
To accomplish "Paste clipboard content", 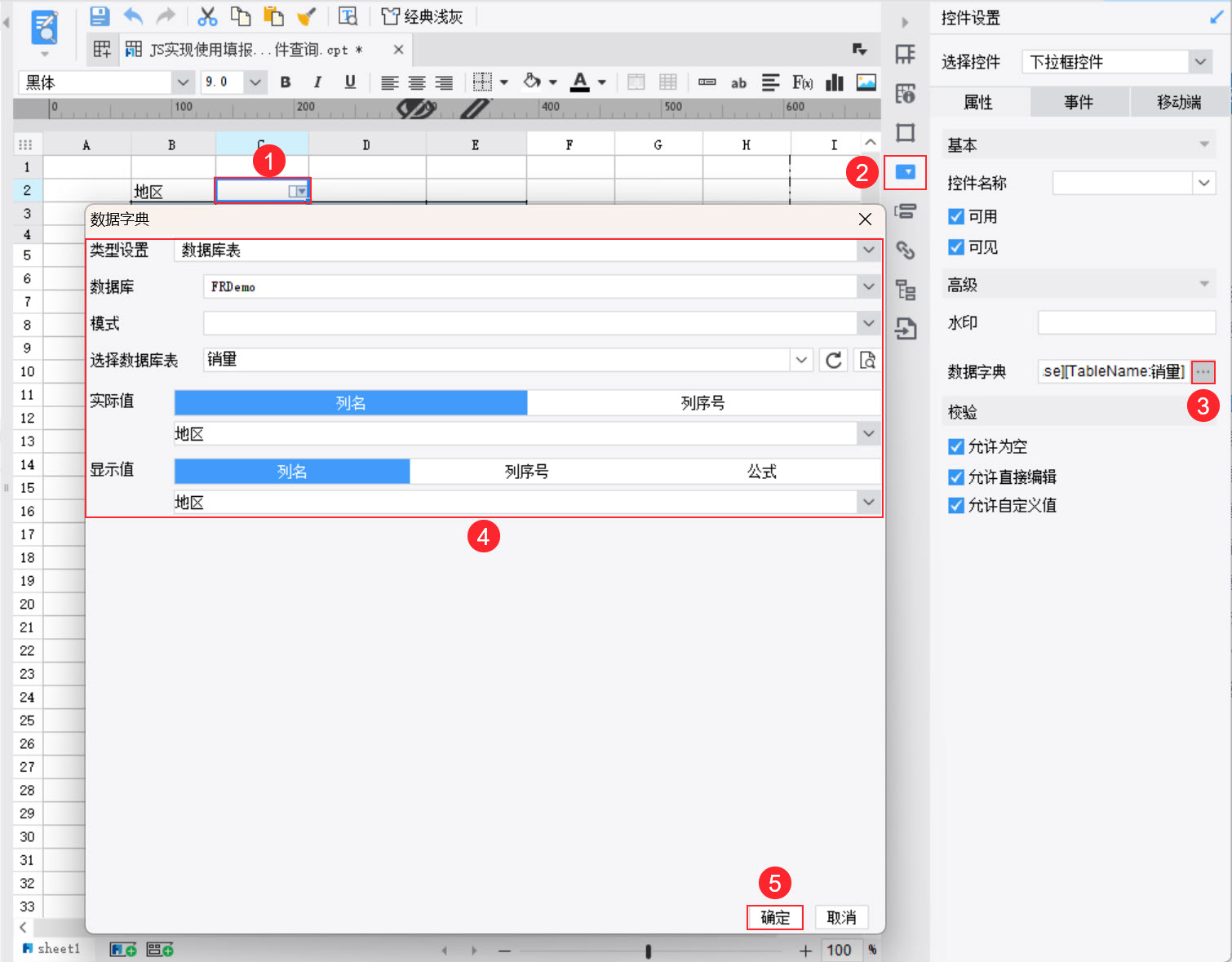I will [273, 16].
